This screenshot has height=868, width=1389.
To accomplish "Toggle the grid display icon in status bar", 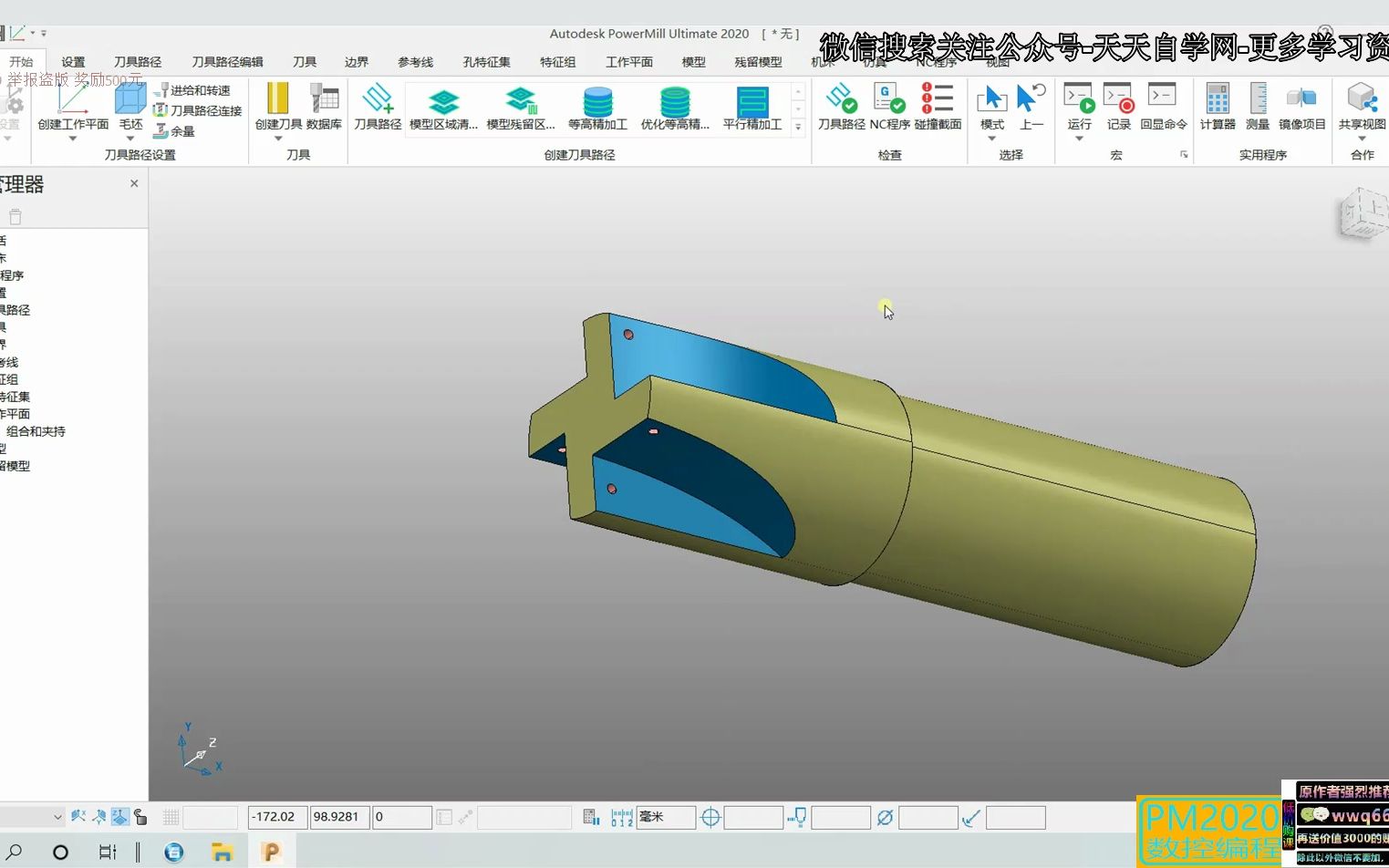I will point(171,817).
